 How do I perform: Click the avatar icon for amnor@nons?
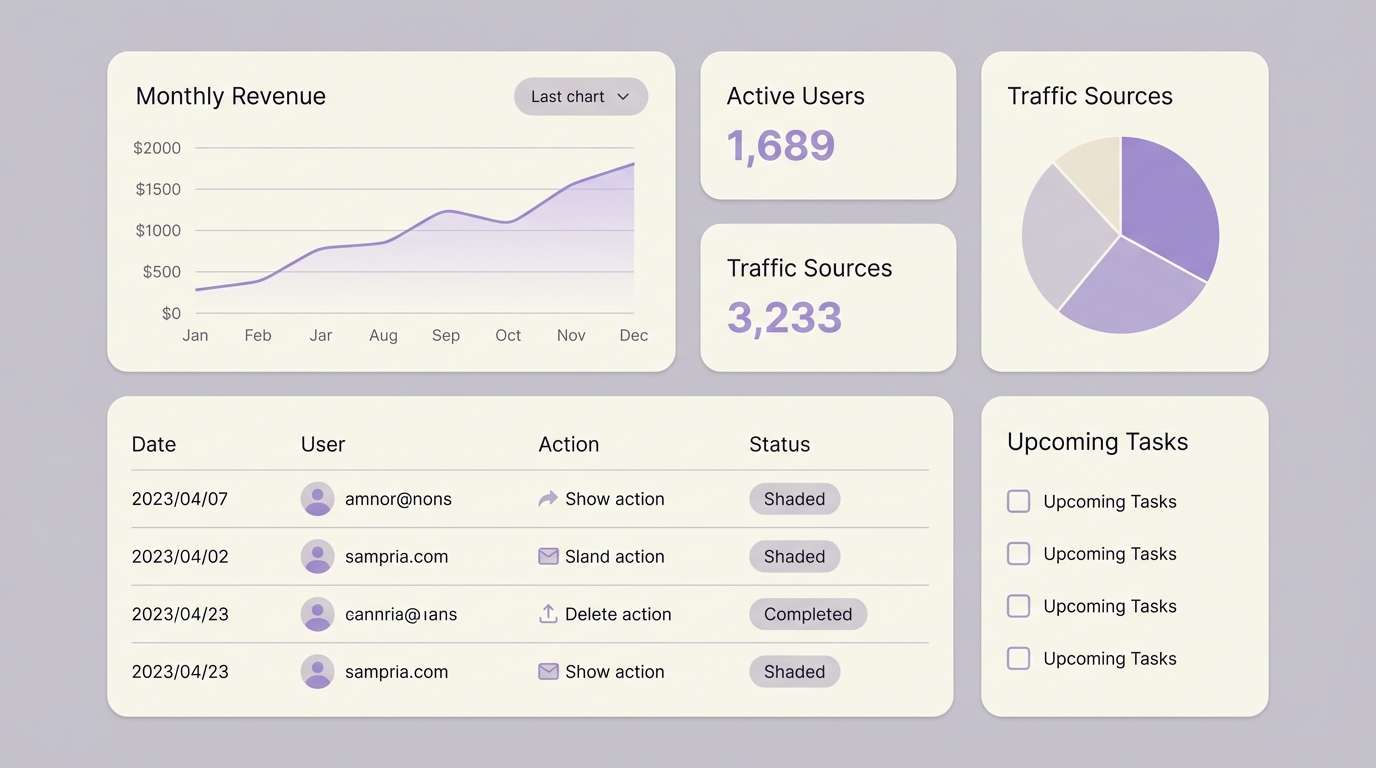click(x=317, y=499)
